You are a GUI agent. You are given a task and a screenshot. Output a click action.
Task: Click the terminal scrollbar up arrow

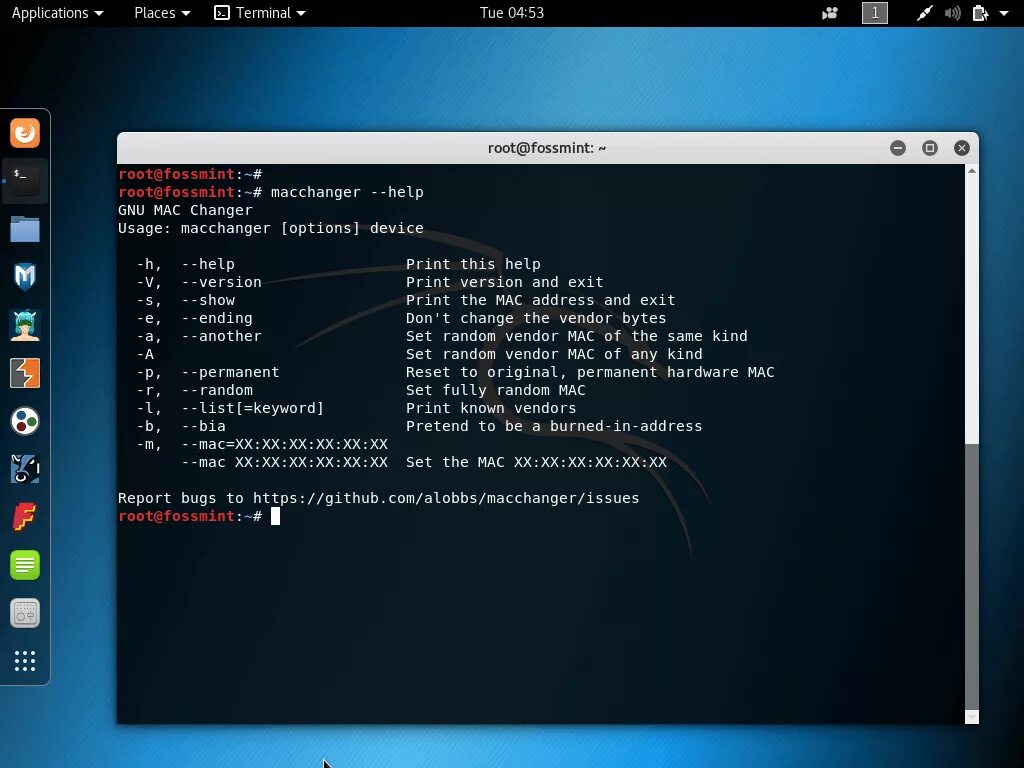pyautogui.click(x=972, y=171)
